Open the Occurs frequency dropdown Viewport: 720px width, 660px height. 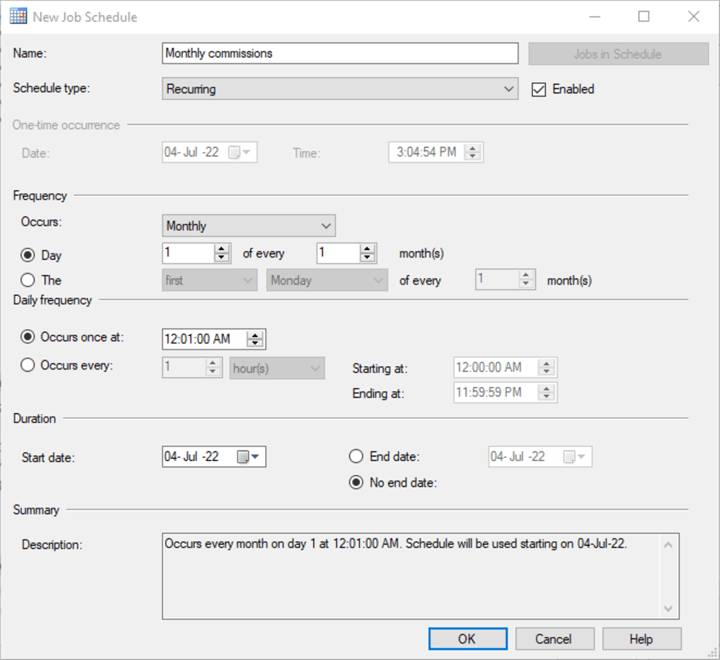tap(249, 226)
